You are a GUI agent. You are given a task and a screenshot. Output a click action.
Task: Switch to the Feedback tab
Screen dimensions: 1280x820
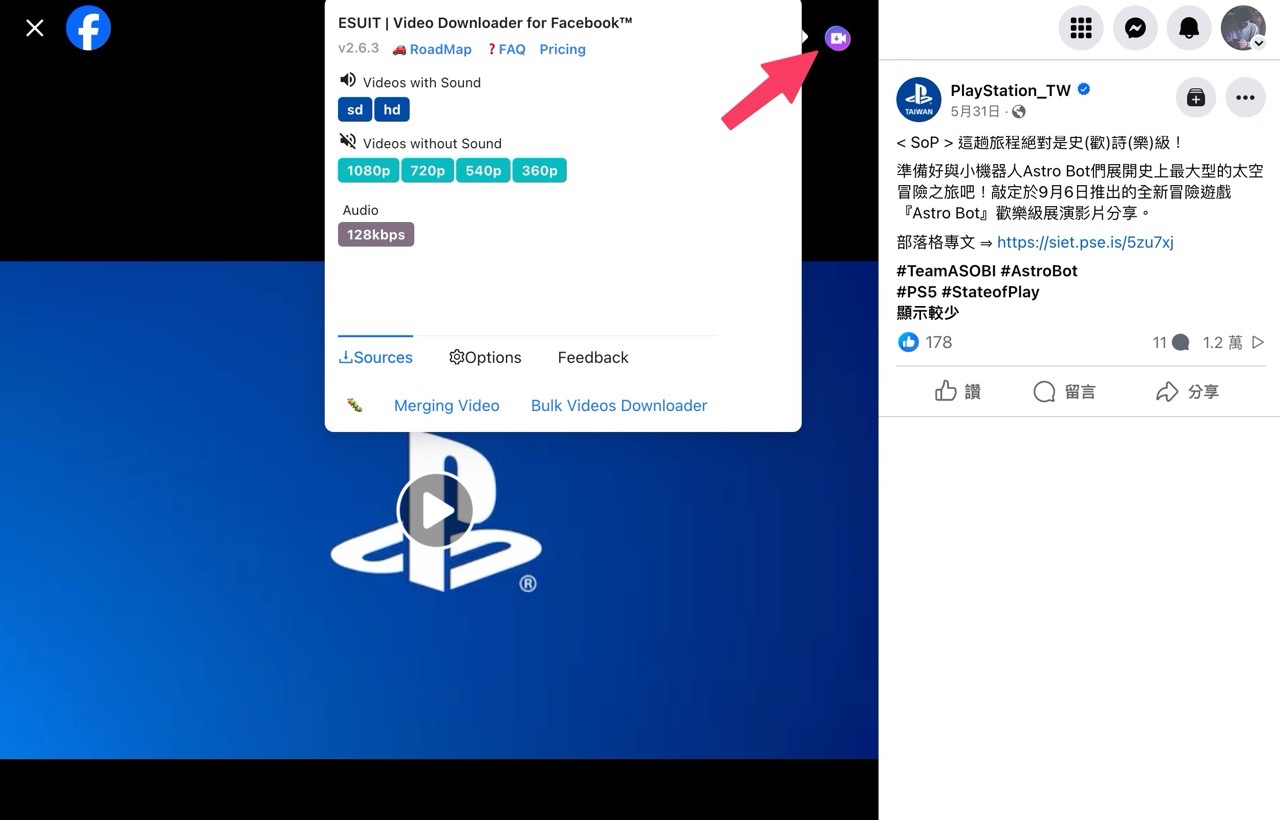pos(593,357)
